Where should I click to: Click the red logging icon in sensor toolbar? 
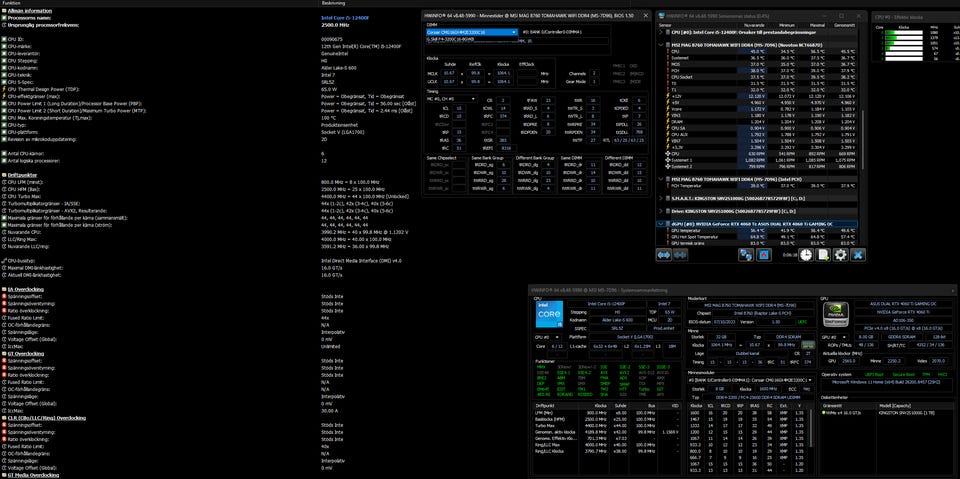[763, 254]
